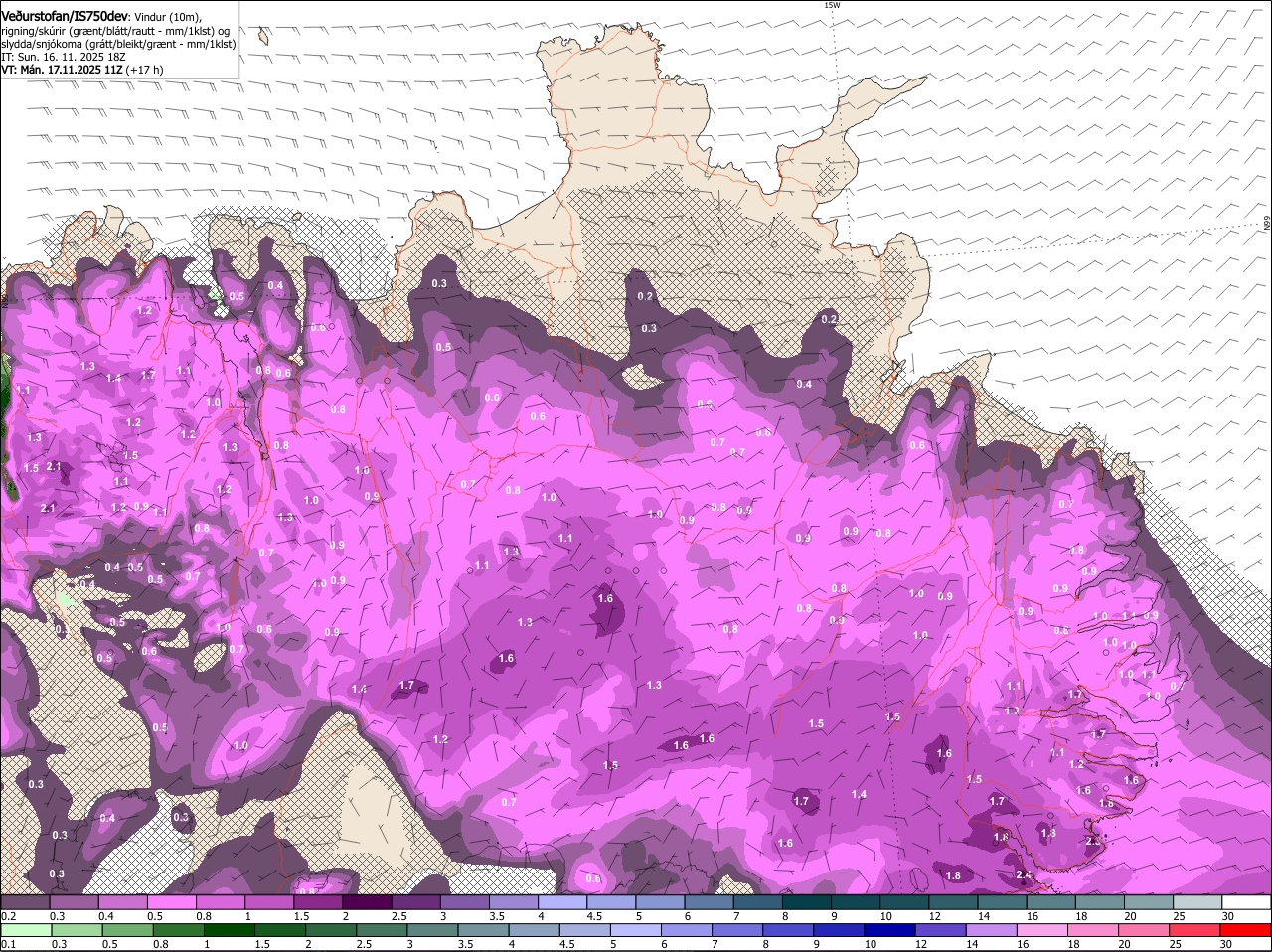Click the lower legend swatch starting at 8
1272x952 pixels.
coord(789,930)
